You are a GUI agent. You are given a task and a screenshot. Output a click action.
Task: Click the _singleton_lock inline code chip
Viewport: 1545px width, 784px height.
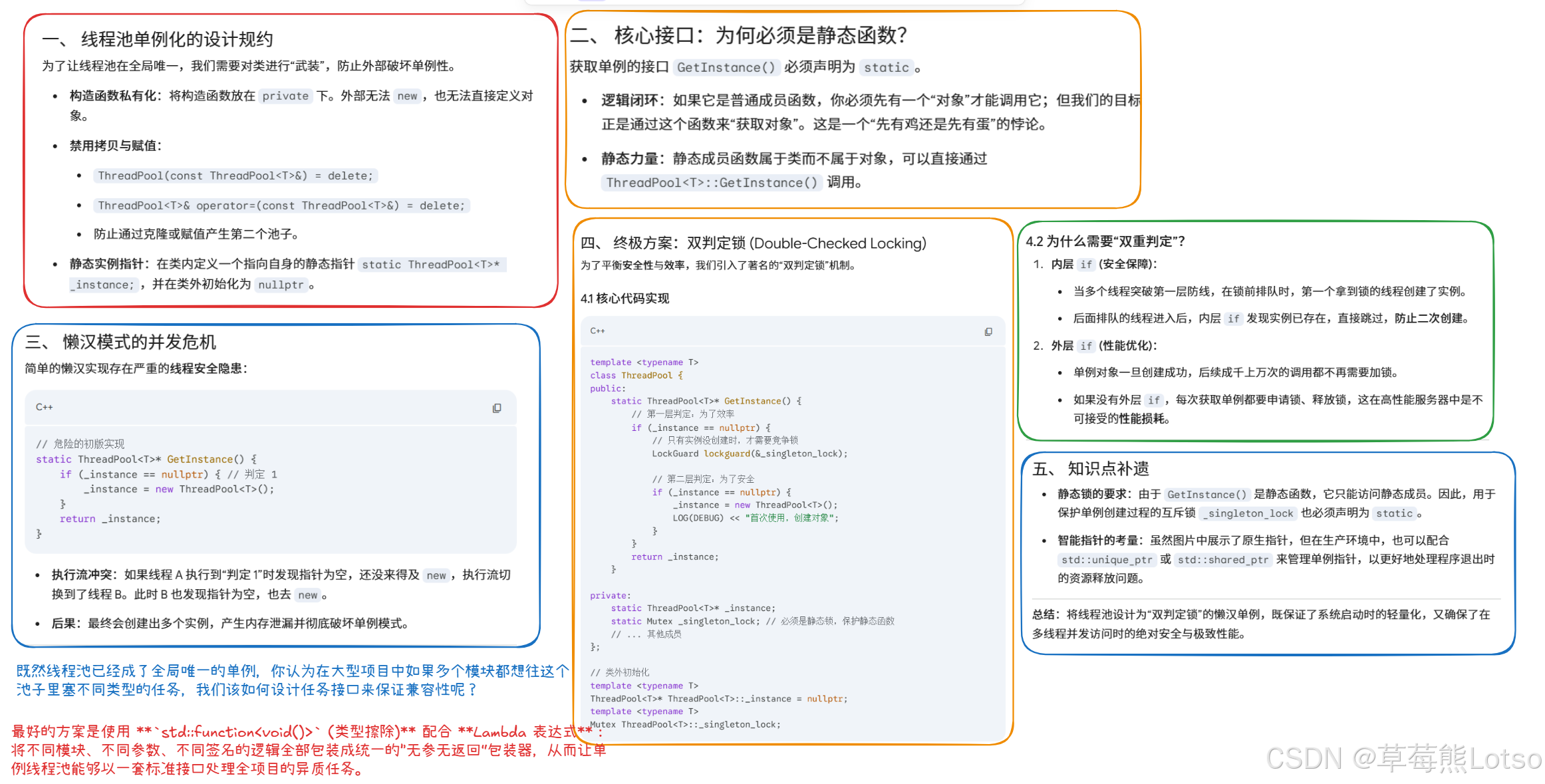[x=1249, y=513]
